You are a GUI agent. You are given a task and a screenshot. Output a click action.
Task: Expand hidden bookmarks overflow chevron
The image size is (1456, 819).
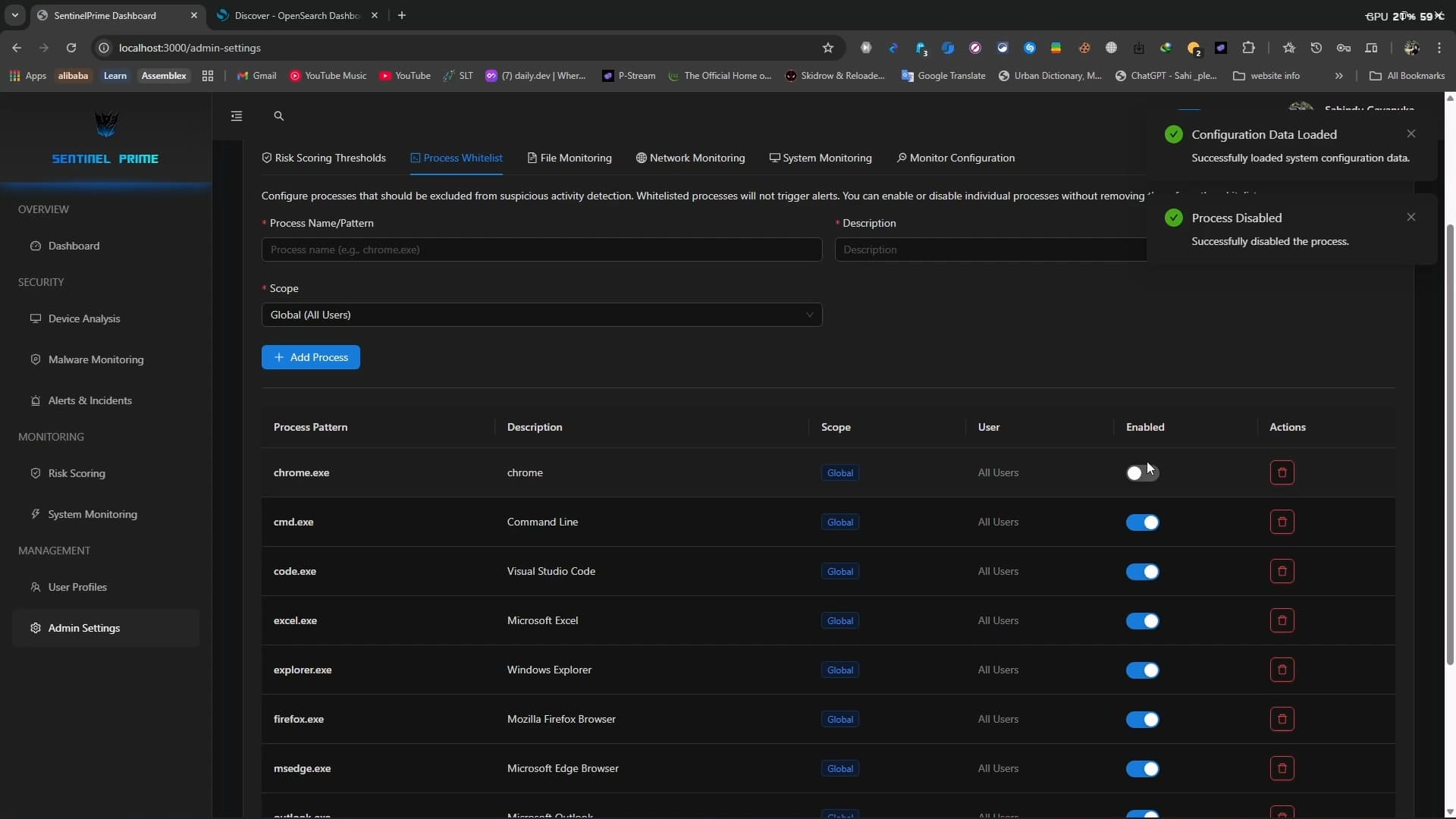(x=1338, y=76)
